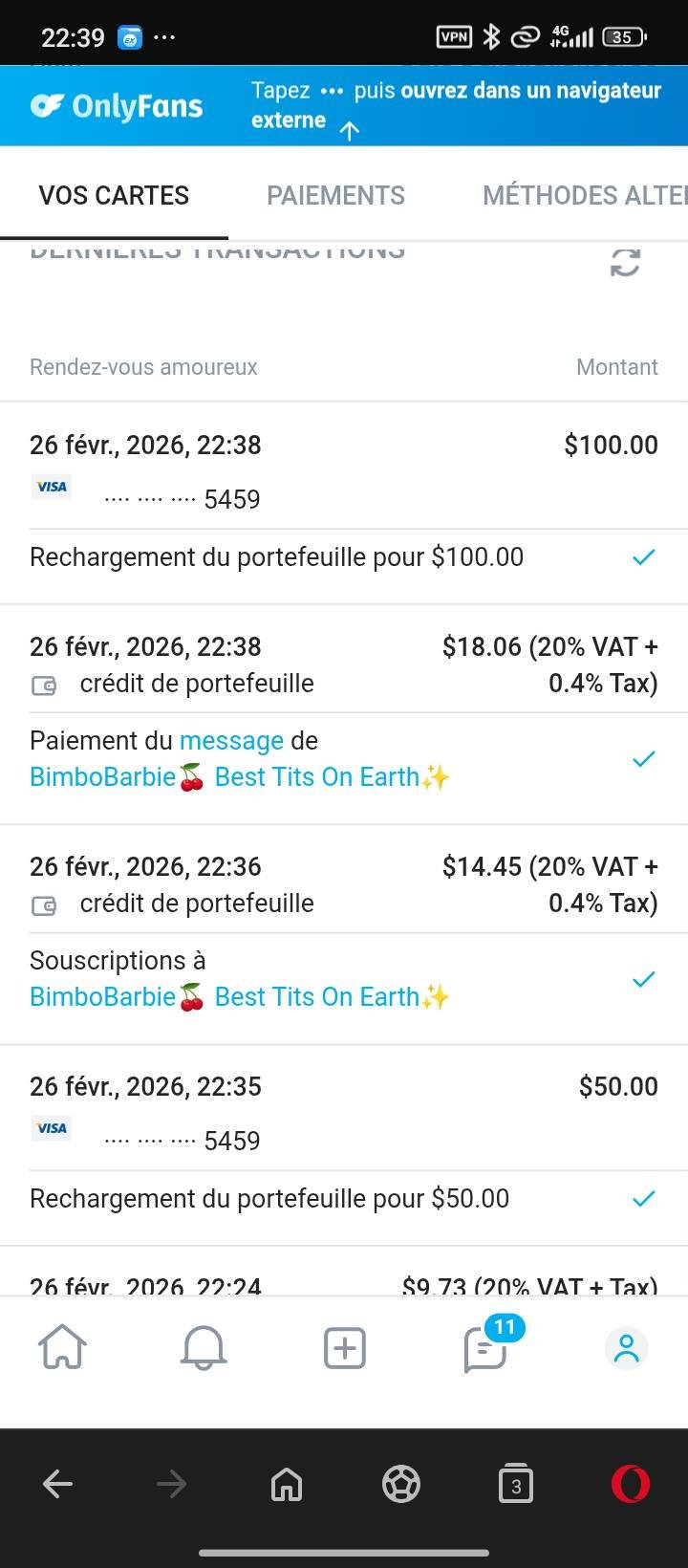Open the browser tabs counter icon
Screen dimensions: 688x1568
pos(516,1484)
